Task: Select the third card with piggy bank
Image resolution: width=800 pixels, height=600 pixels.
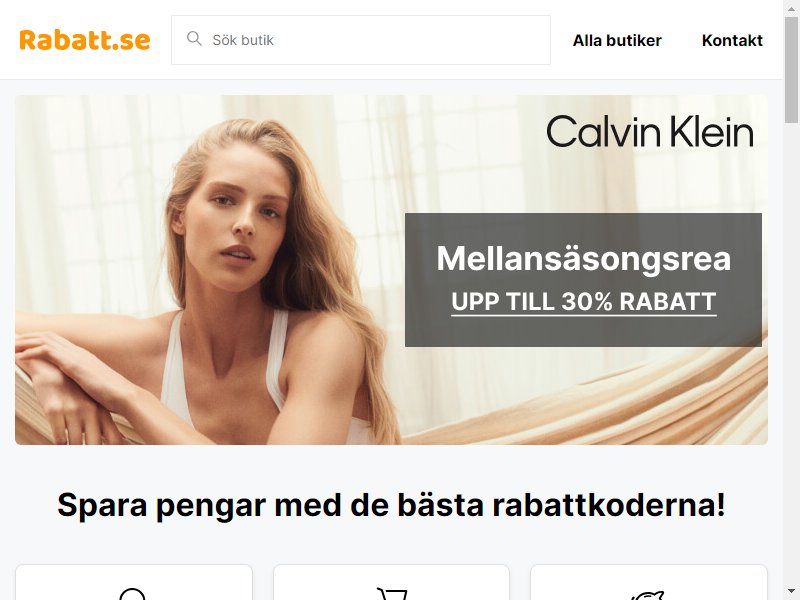Action: [x=649, y=582]
